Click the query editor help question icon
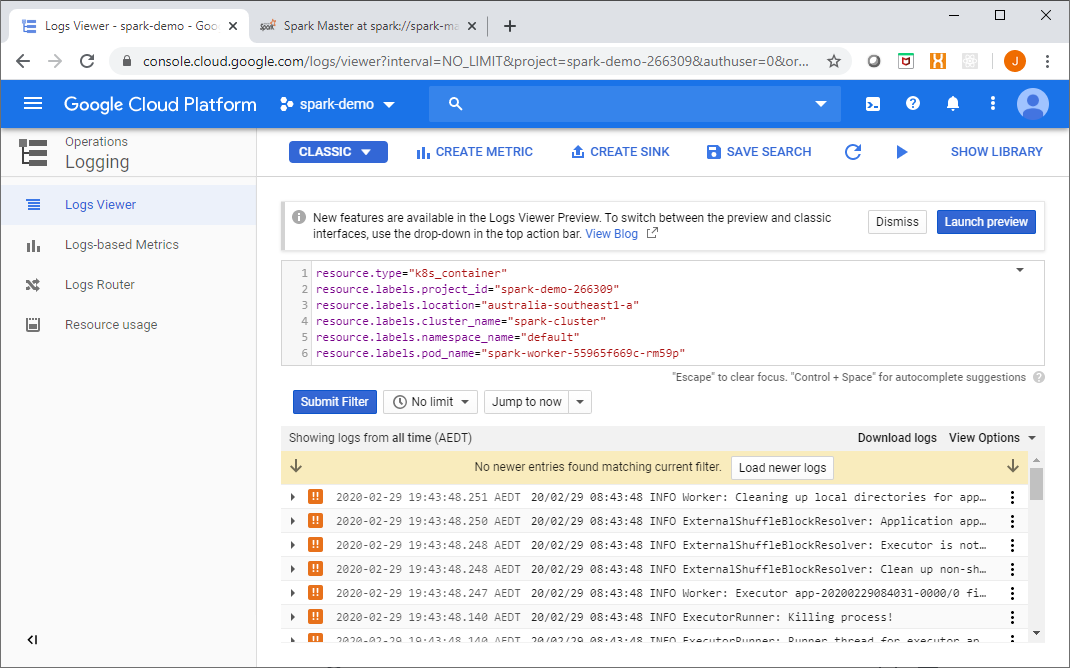Image resolution: width=1070 pixels, height=668 pixels. 1039,377
